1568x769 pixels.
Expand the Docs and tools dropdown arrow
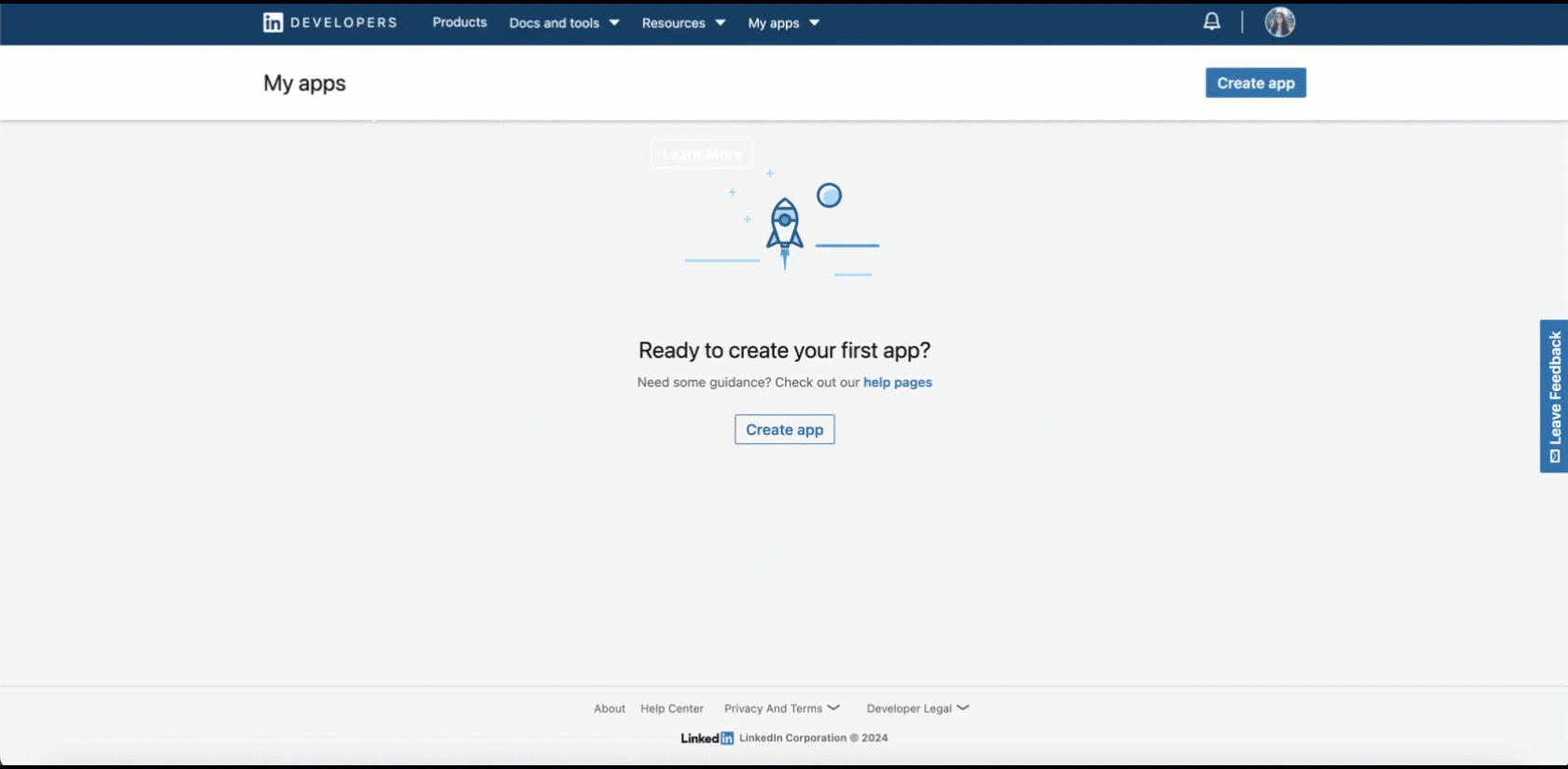(614, 22)
